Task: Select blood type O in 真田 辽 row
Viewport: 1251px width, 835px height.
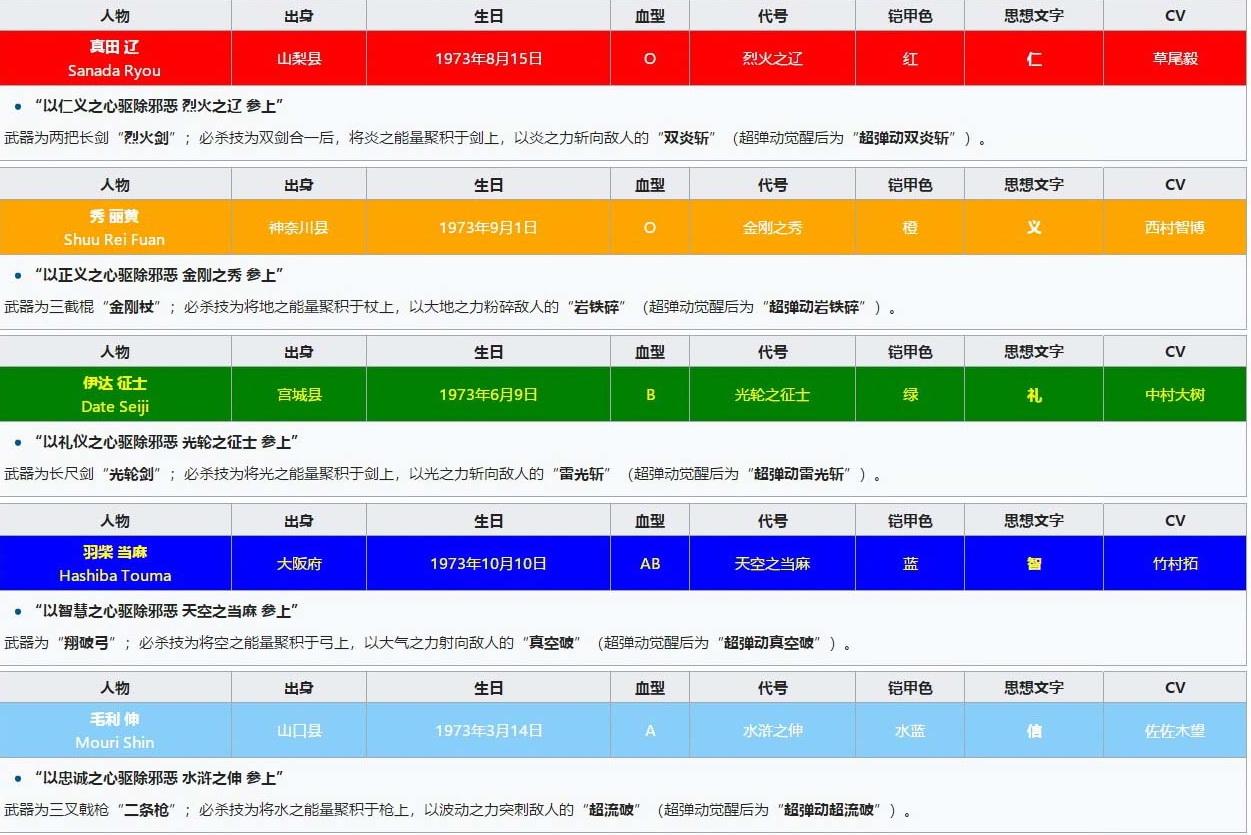Action: pyautogui.click(x=650, y=58)
